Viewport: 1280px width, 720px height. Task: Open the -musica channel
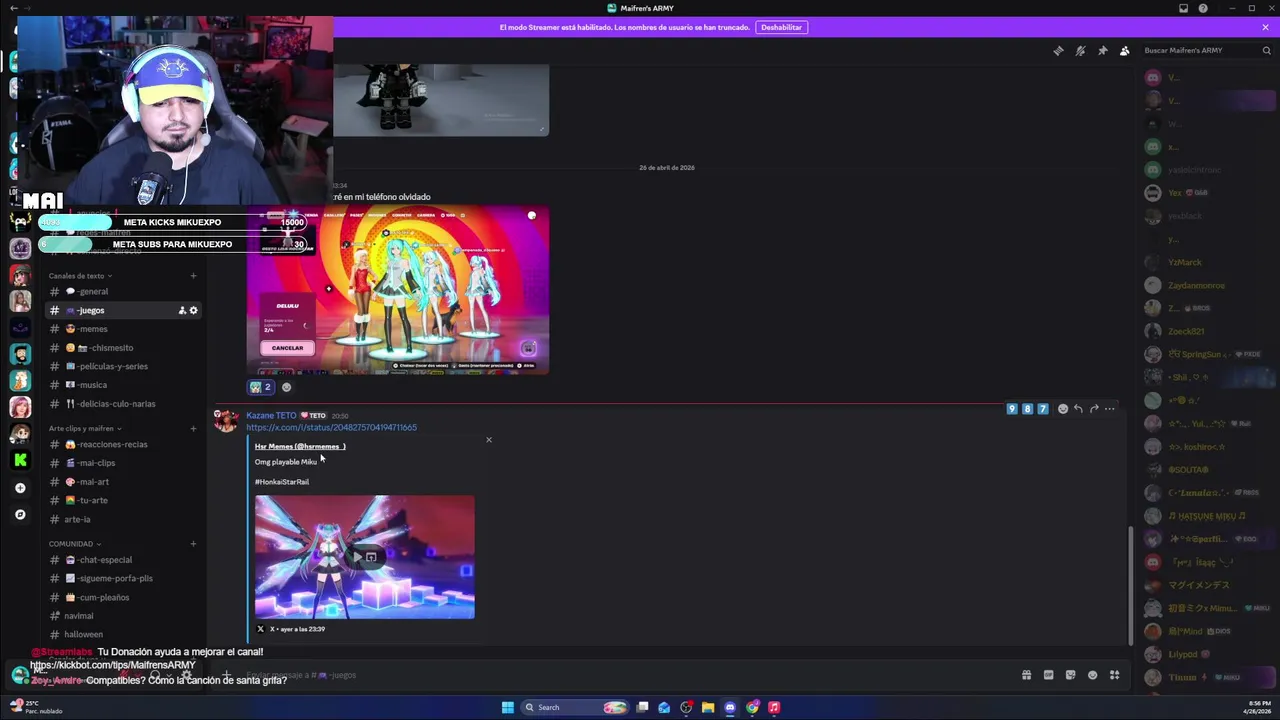pyautogui.click(x=125, y=385)
